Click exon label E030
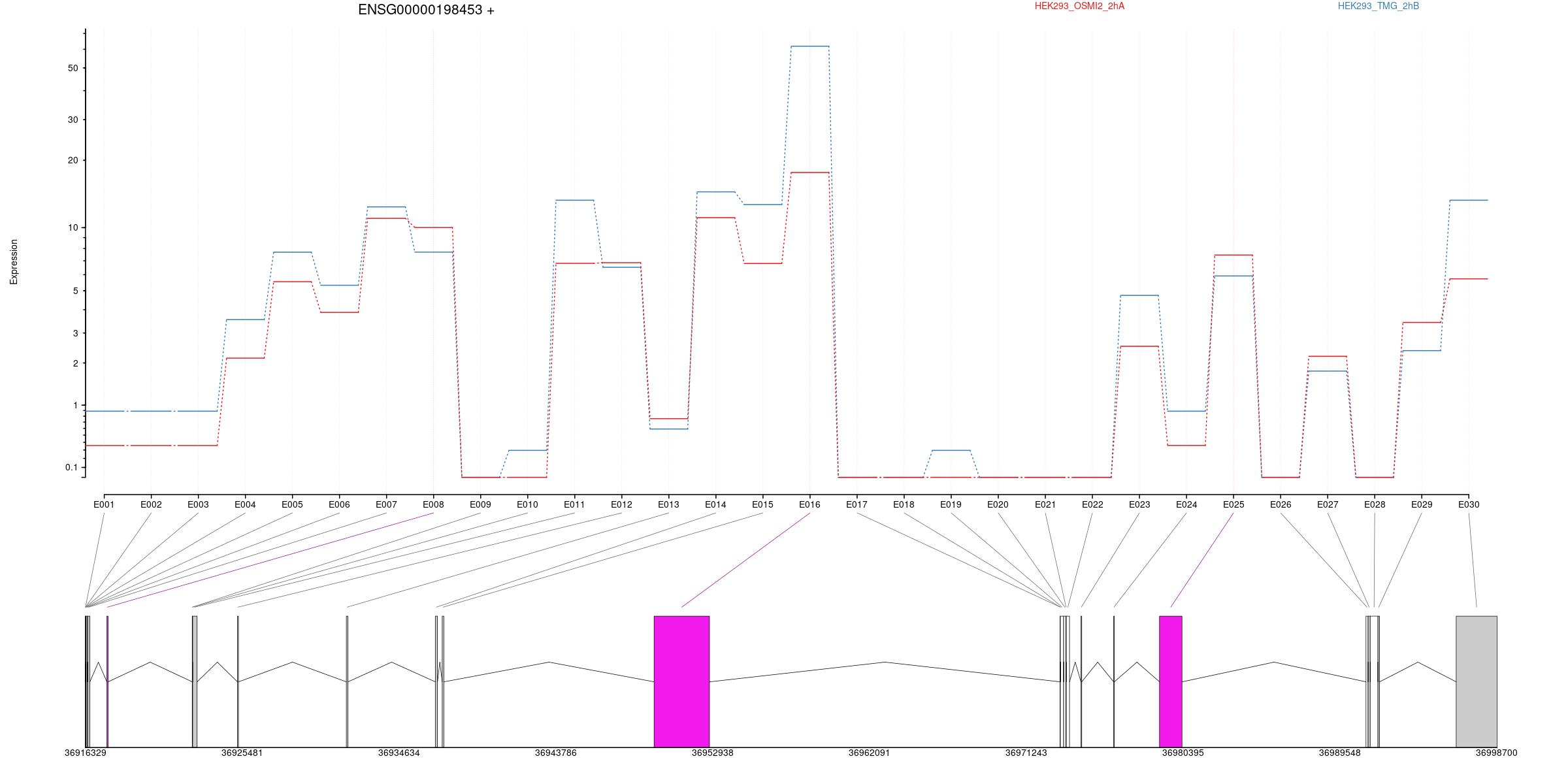 [1469, 504]
